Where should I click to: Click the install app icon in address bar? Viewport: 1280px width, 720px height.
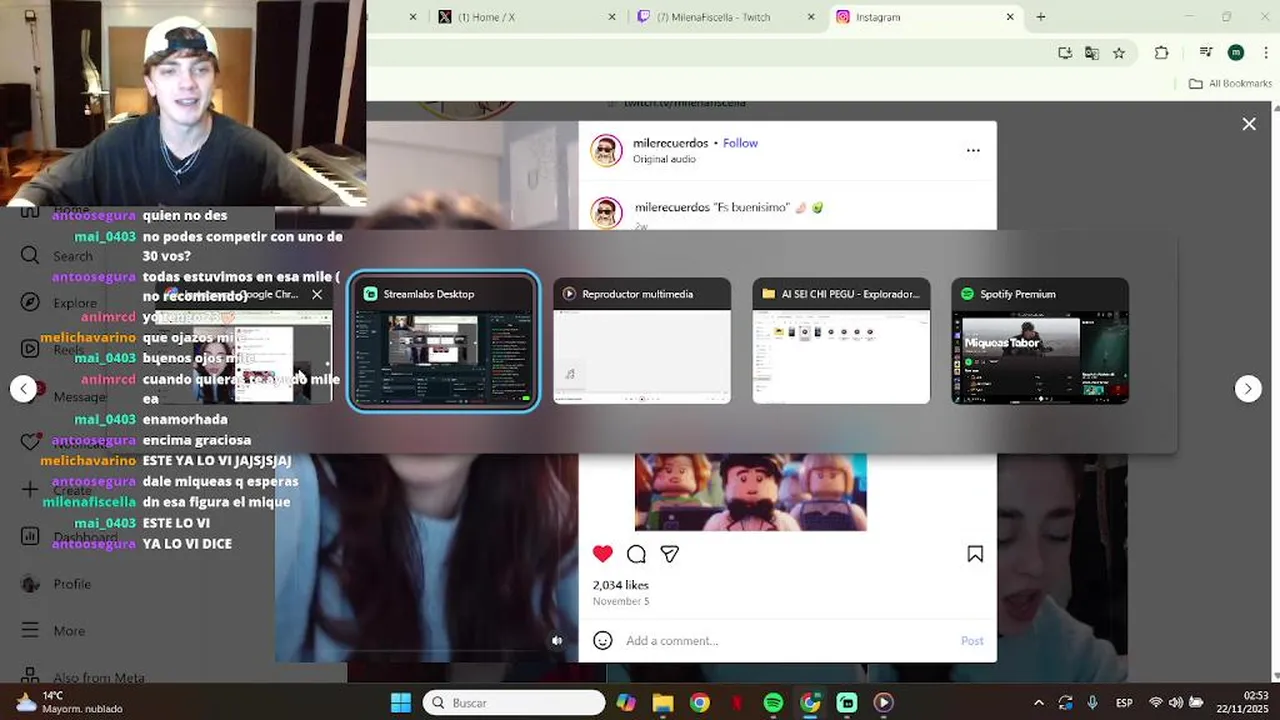(1065, 53)
